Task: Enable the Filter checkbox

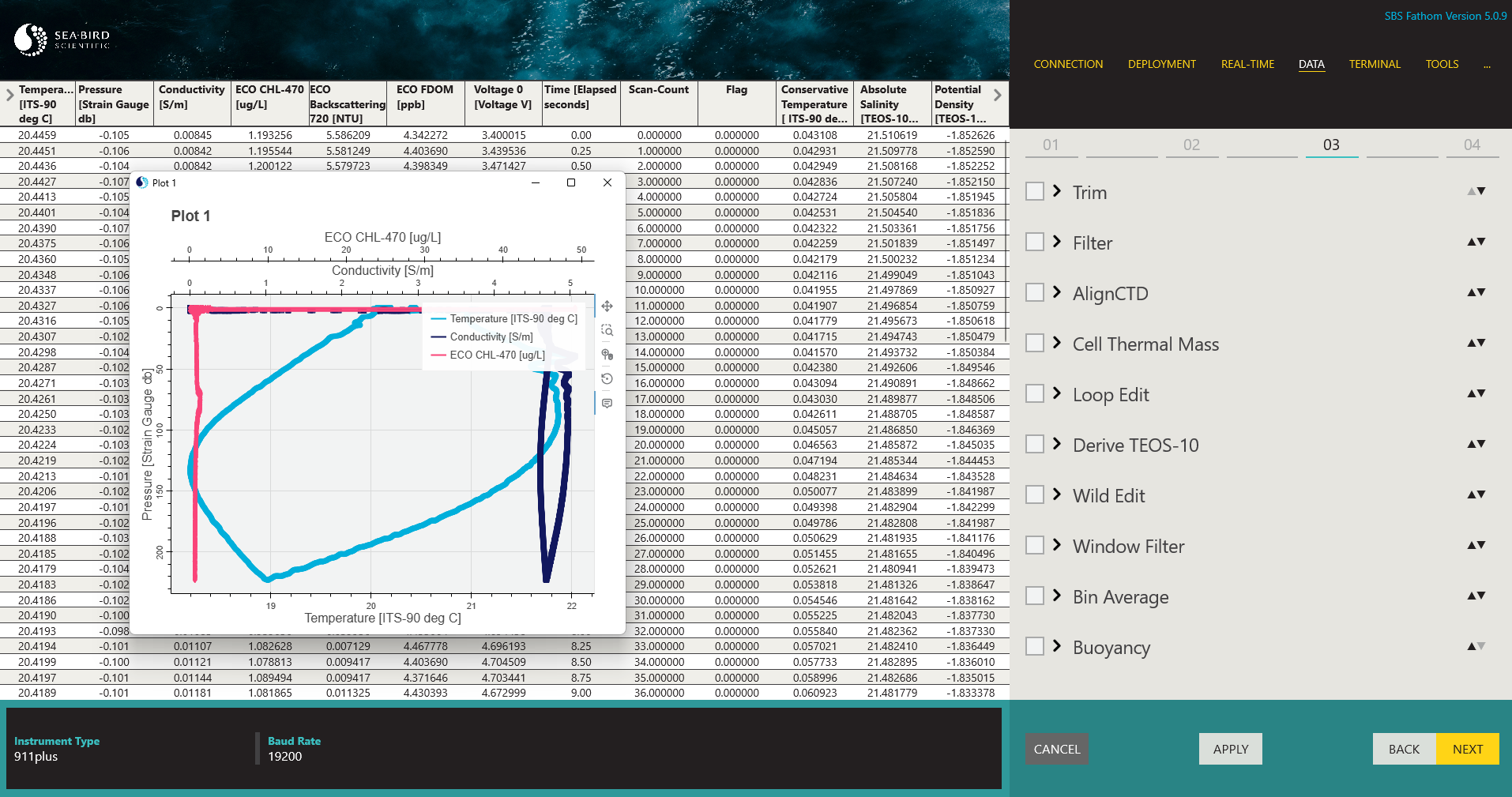Action: pyautogui.click(x=1035, y=242)
